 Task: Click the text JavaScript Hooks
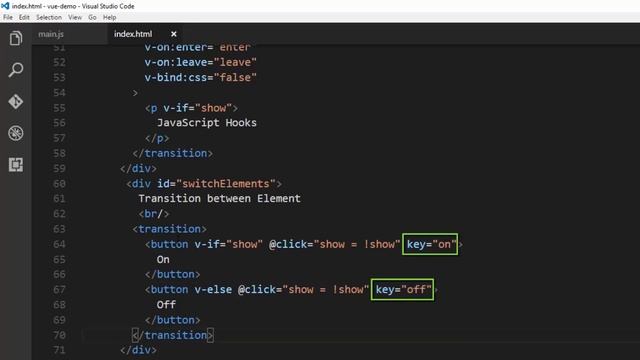click(x=207, y=123)
